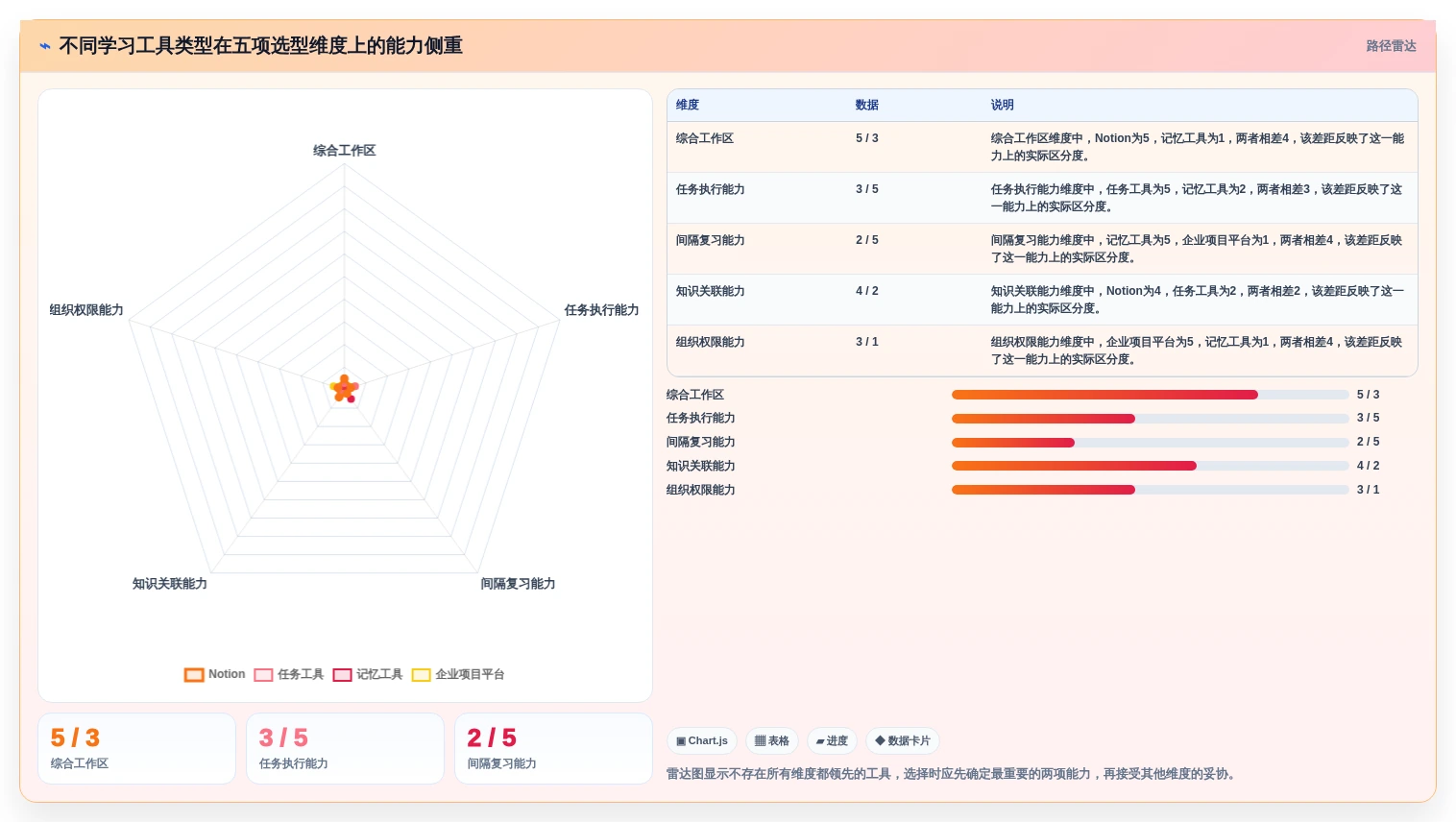Click the 任务执行能力 progress bar
Viewport: 1456px width, 822px height.
(1151, 419)
